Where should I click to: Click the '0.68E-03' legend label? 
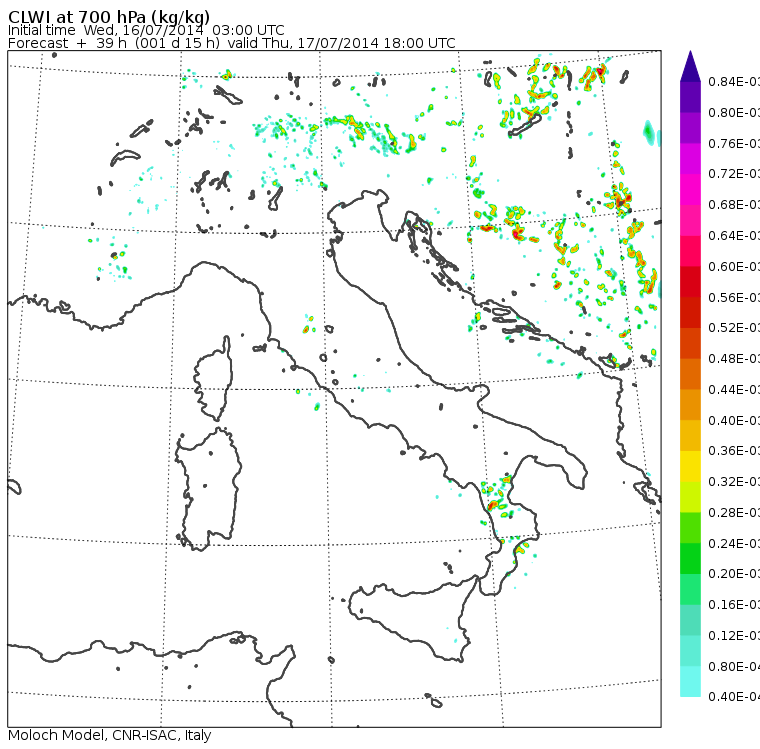pos(734,205)
